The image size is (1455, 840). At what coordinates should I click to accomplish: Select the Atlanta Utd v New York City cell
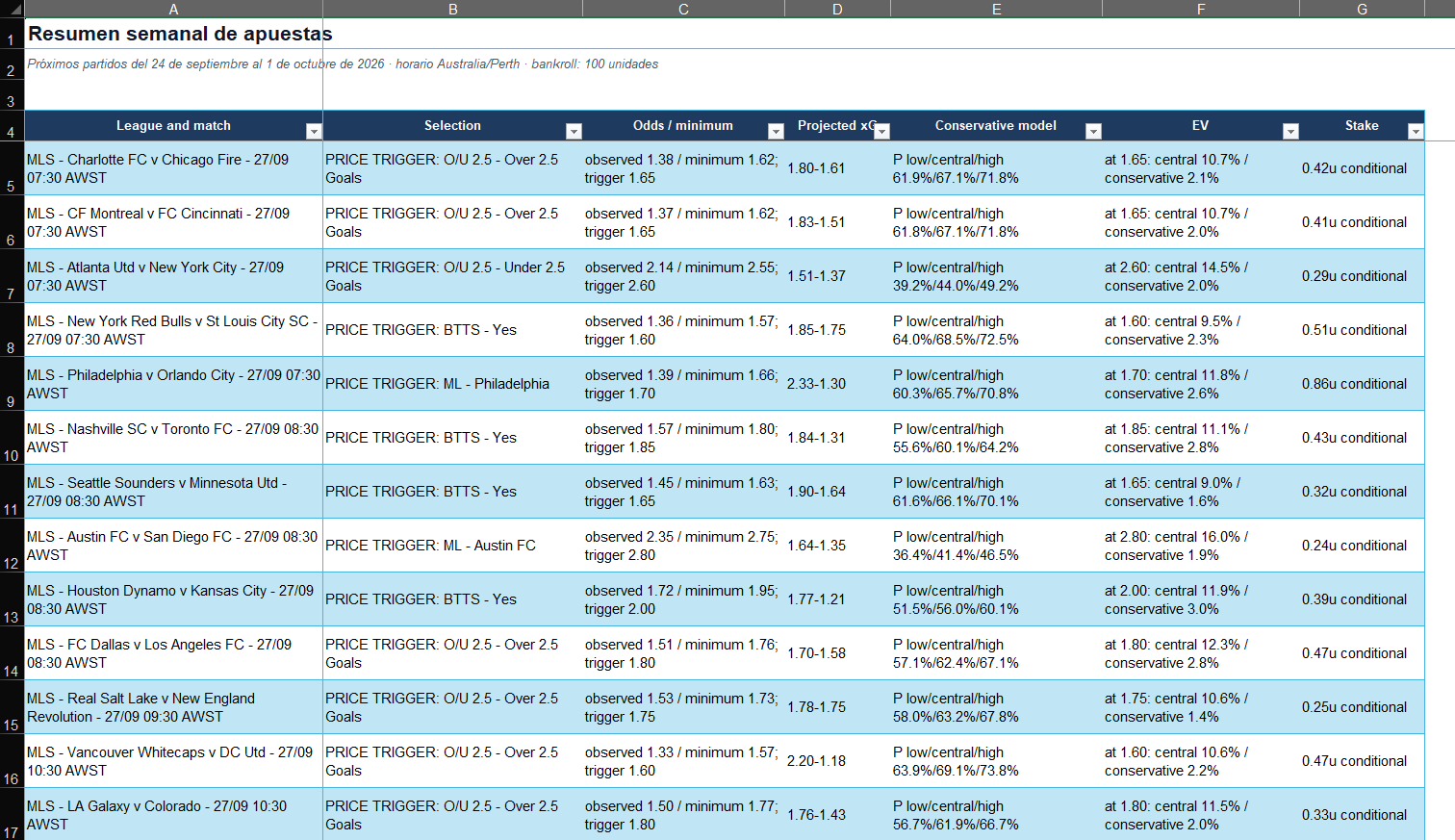(x=174, y=276)
